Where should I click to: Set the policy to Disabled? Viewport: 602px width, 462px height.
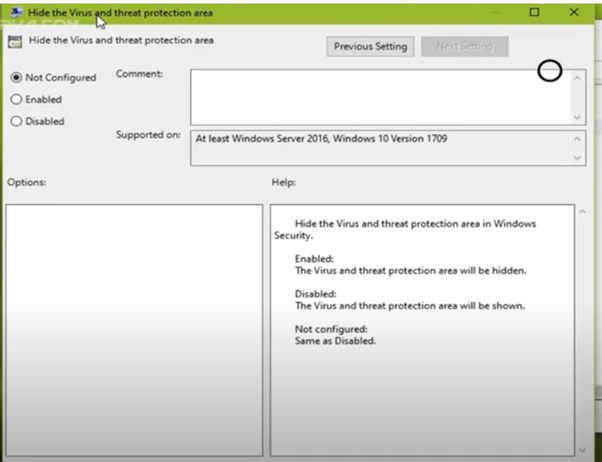pyautogui.click(x=16, y=122)
